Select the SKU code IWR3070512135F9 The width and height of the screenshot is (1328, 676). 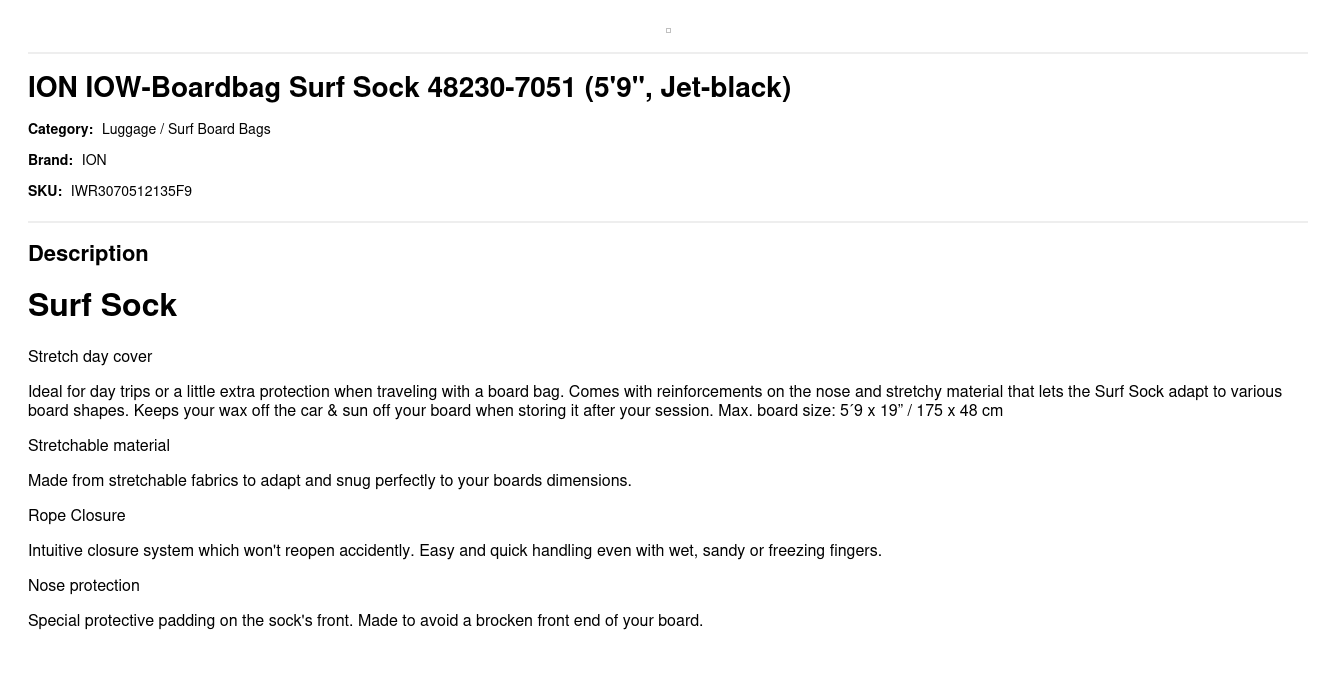[131, 191]
